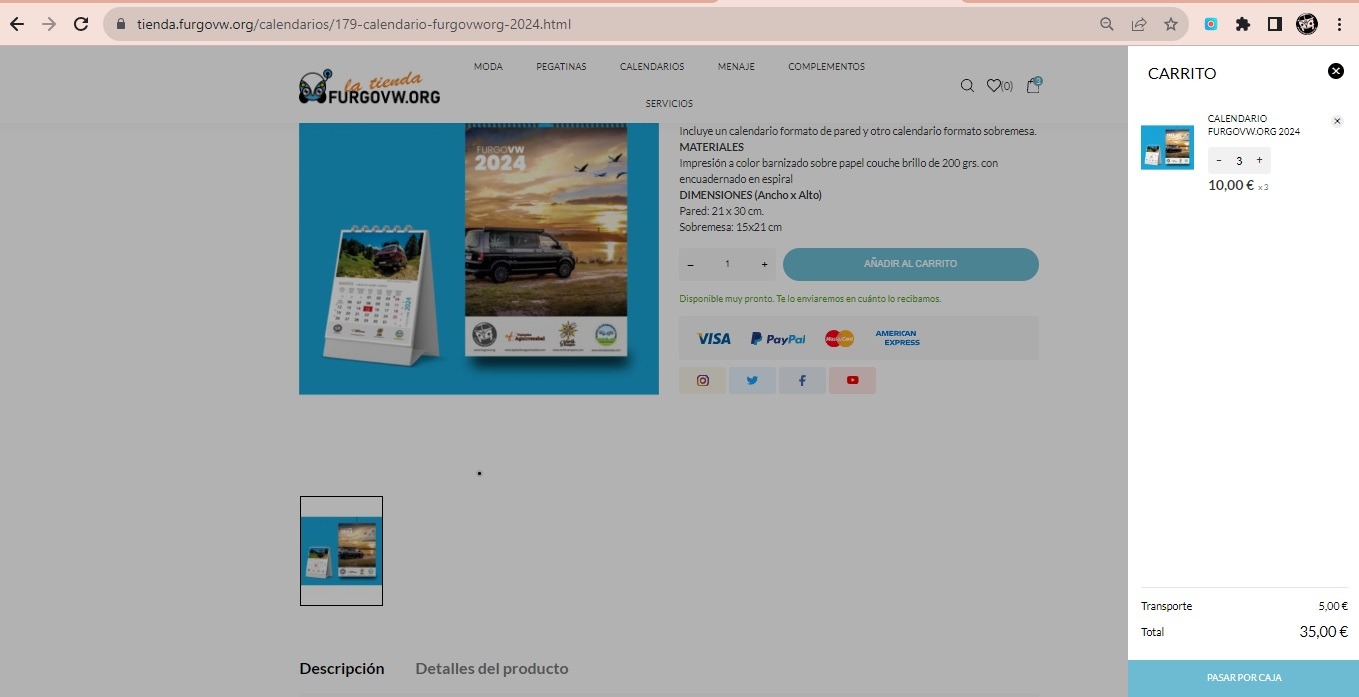The height and width of the screenshot is (697, 1359).
Task: Open the COMPLEMENTOS menu
Action: 826,67
